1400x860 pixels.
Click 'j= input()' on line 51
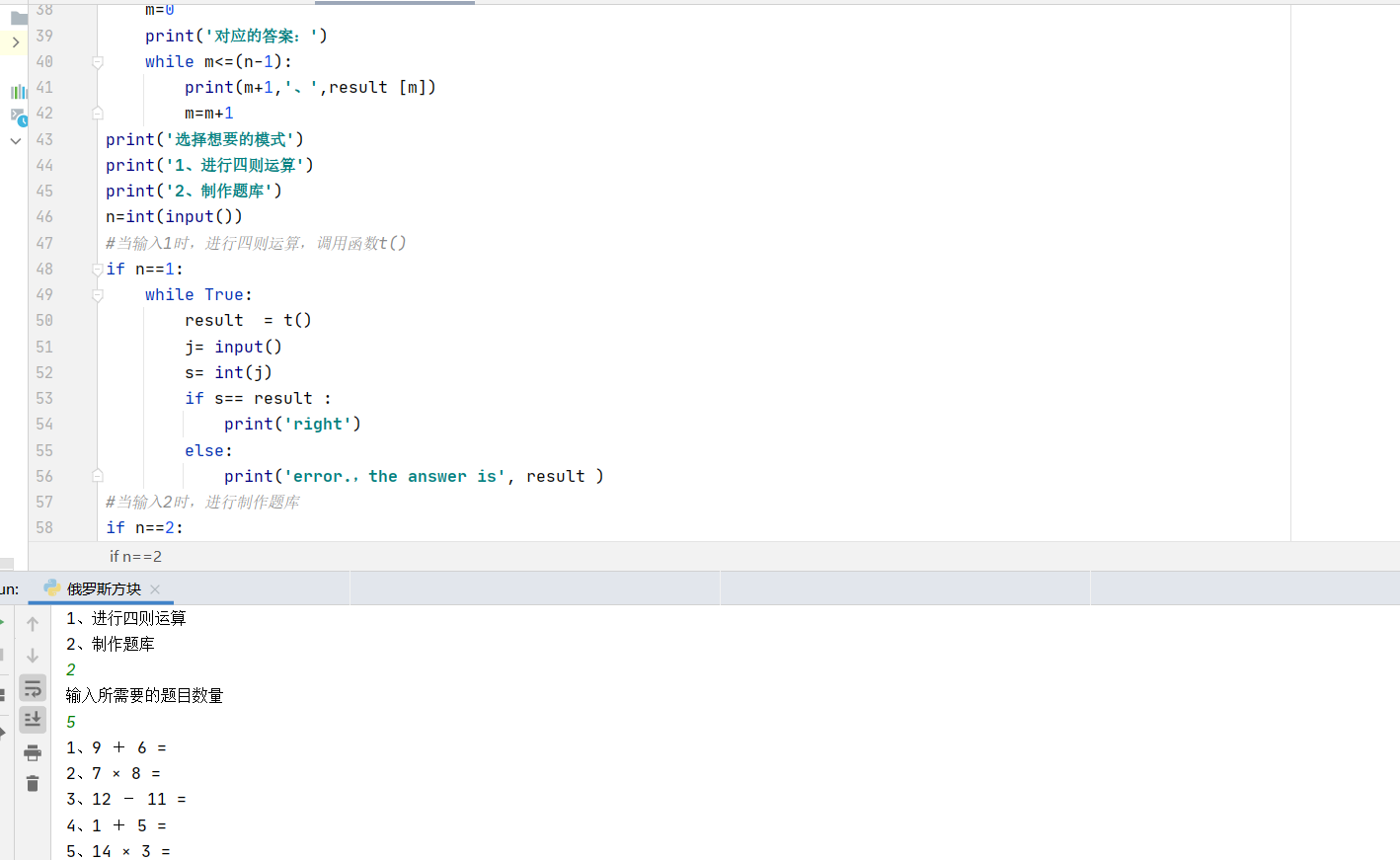[233, 348]
